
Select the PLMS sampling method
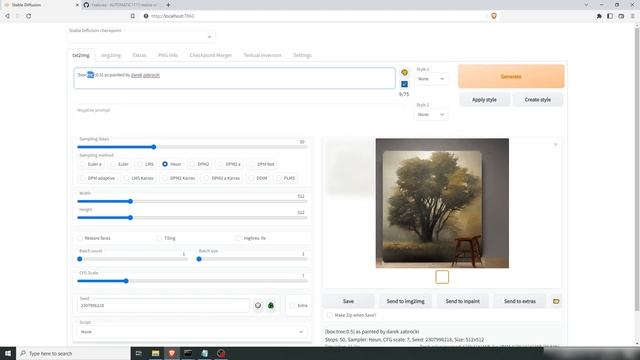click(x=286, y=178)
